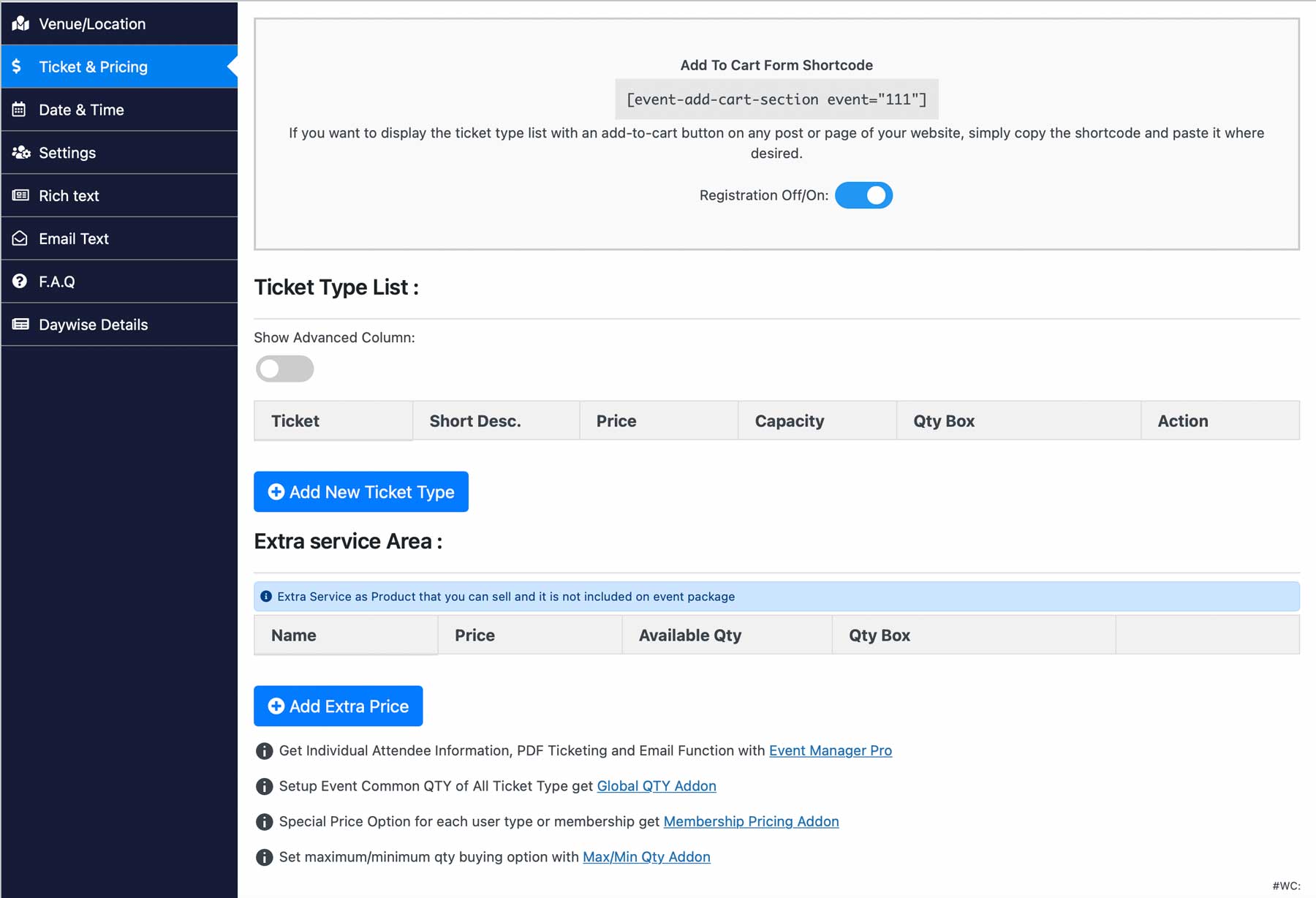Click the F.A.Q question mark icon
Image resolution: width=1316 pixels, height=898 pixels.
[x=20, y=282]
